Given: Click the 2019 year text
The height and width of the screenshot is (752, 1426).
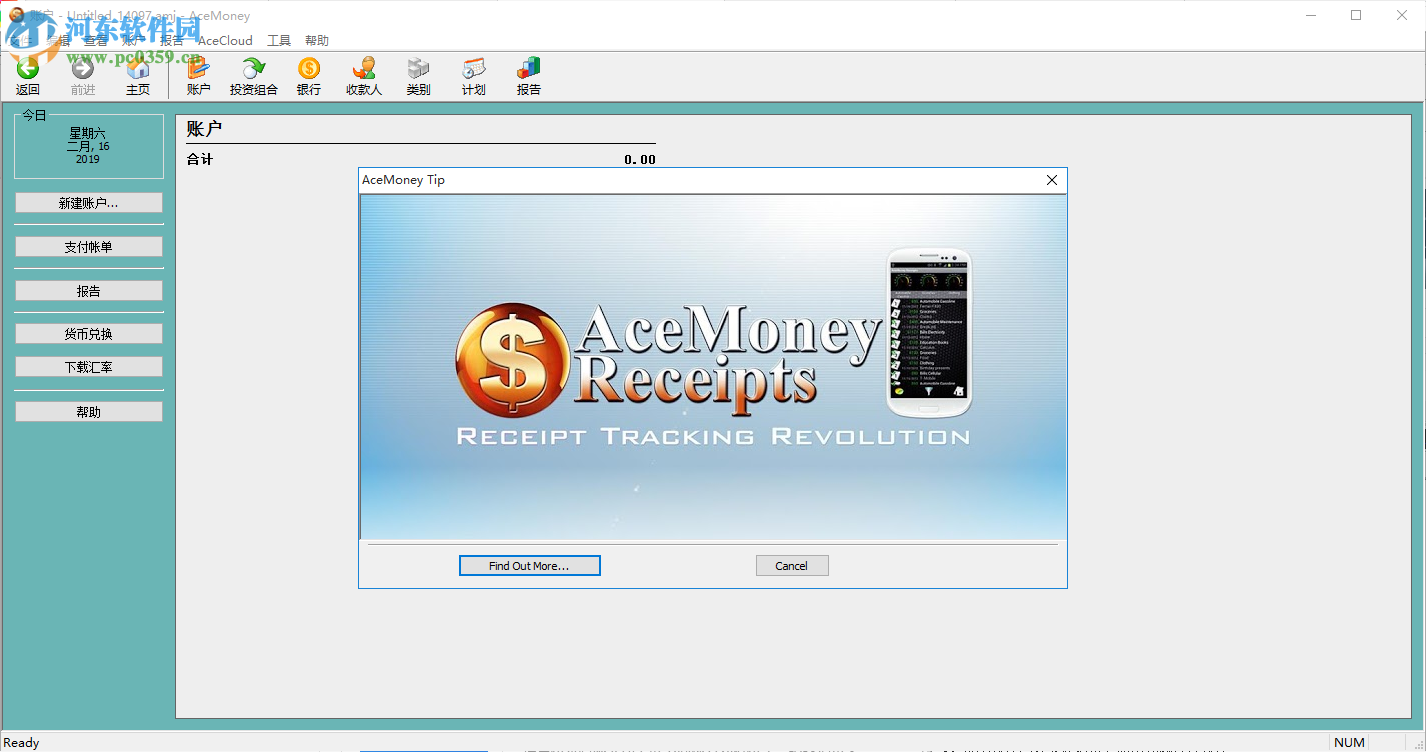Looking at the screenshot, I should coord(88,159).
